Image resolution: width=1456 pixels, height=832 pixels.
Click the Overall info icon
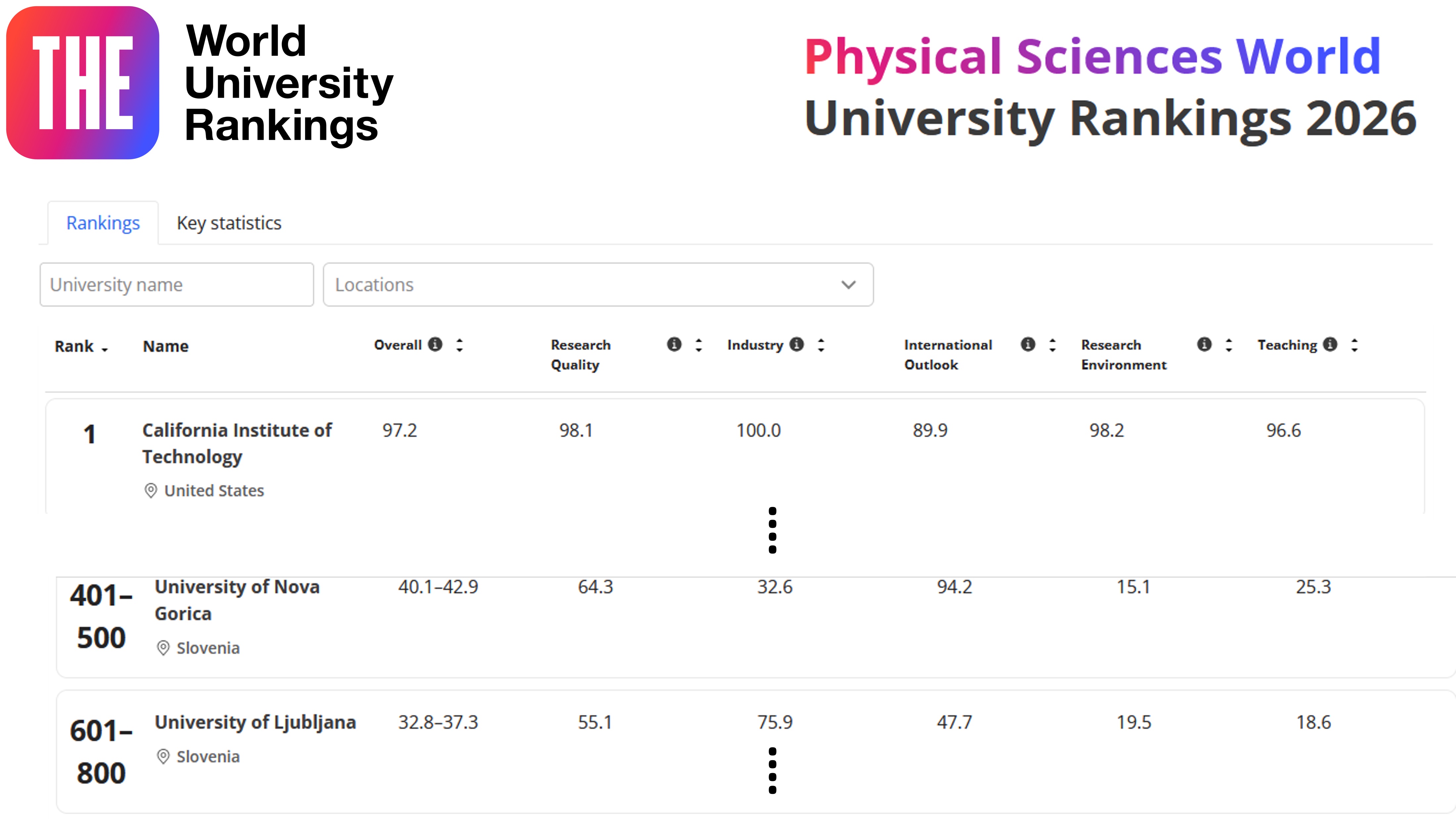point(435,345)
